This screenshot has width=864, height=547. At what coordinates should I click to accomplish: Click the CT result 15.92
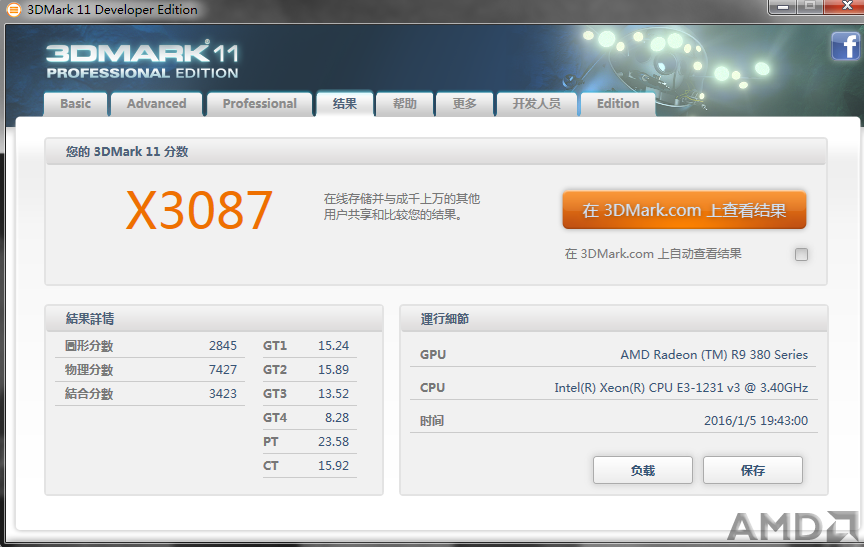[333, 465]
